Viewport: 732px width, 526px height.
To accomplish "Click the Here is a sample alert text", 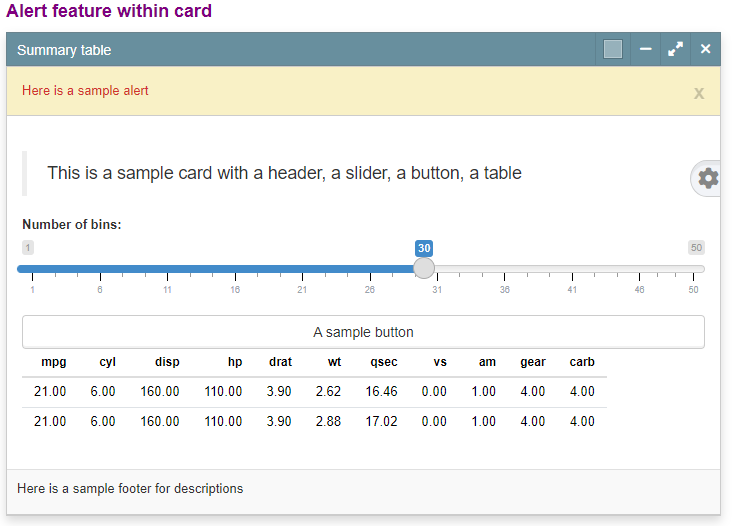I will coord(85,91).
